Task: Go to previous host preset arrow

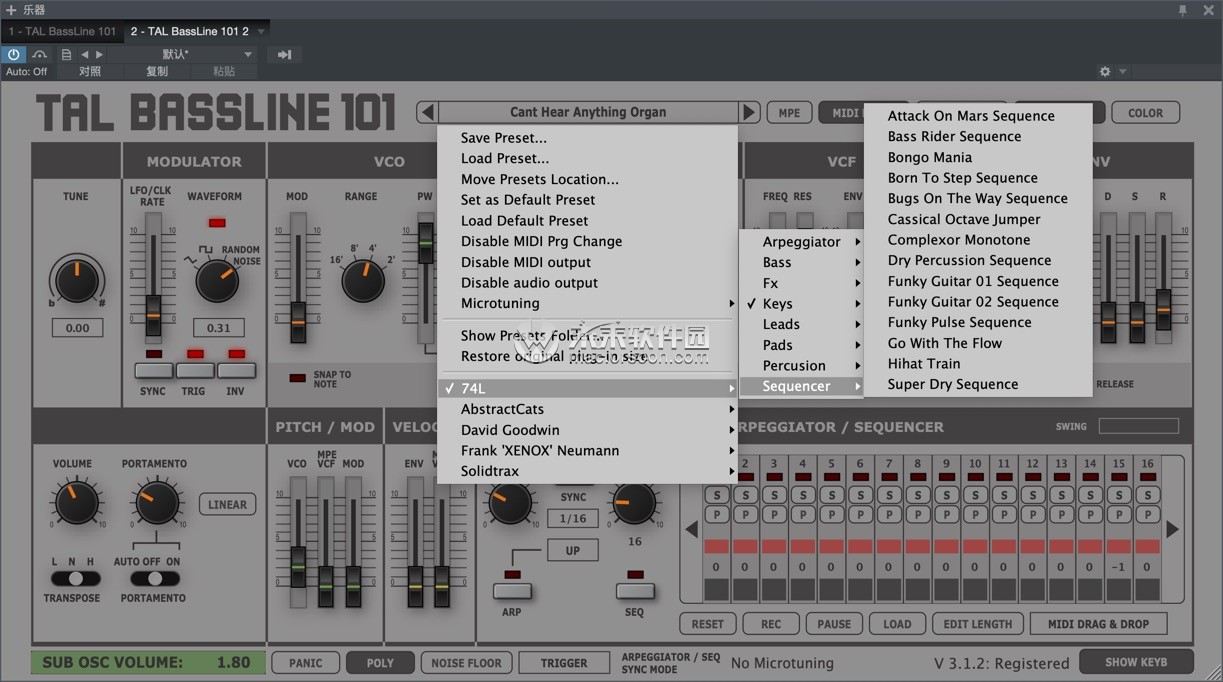Action: (84, 54)
